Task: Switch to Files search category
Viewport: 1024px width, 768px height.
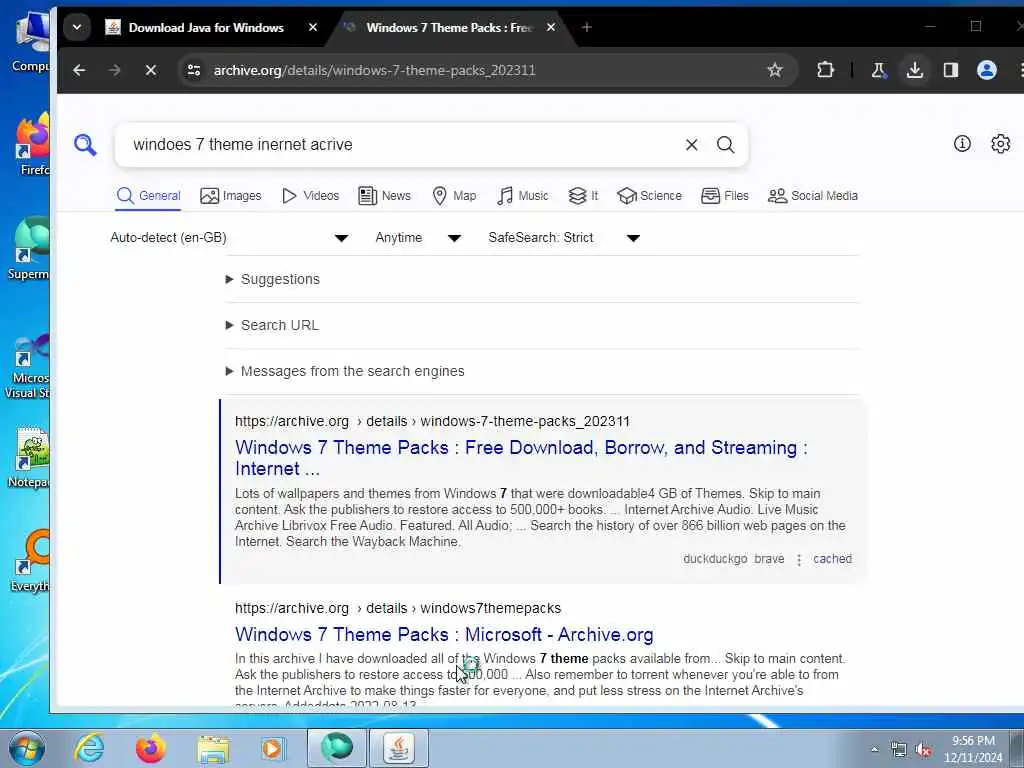Action: [725, 195]
